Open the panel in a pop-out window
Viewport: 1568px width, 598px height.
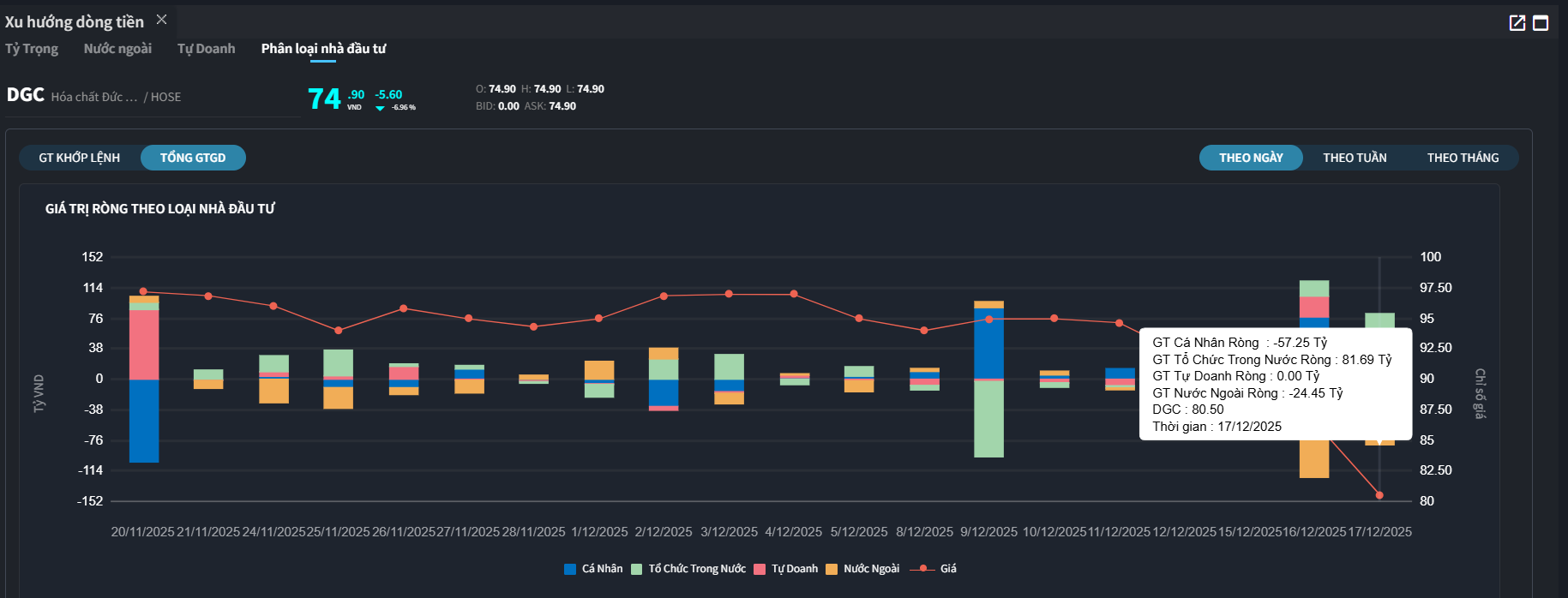pyautogui.click(x=1517, y=23)
